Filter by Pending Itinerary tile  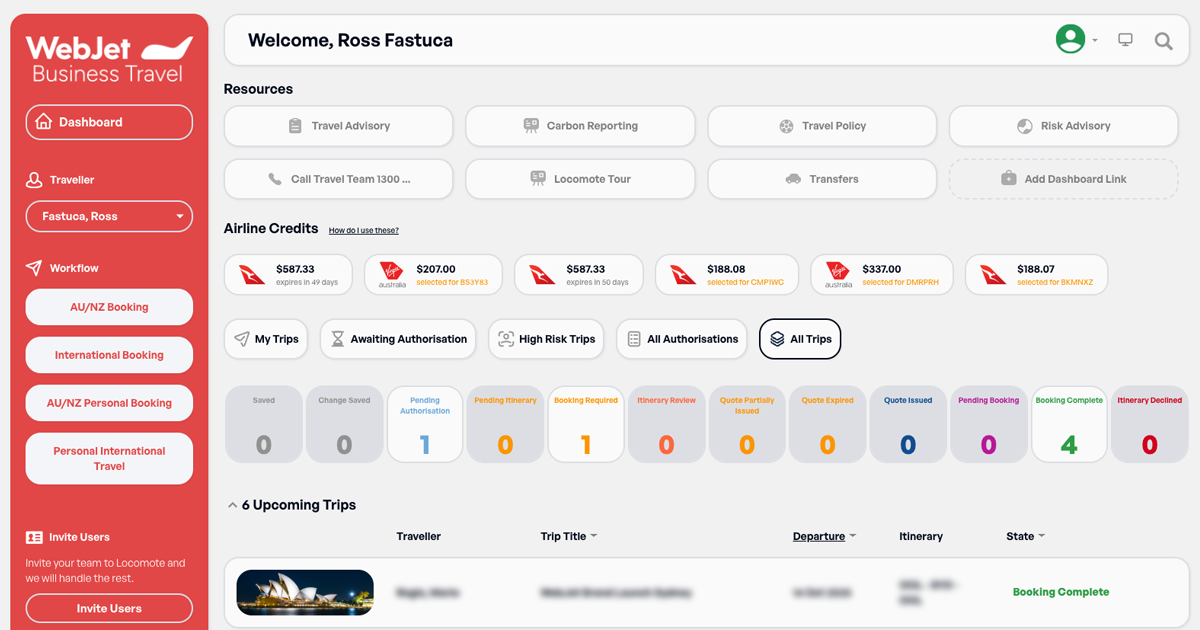pyautogui.click(x=505, y=425)
